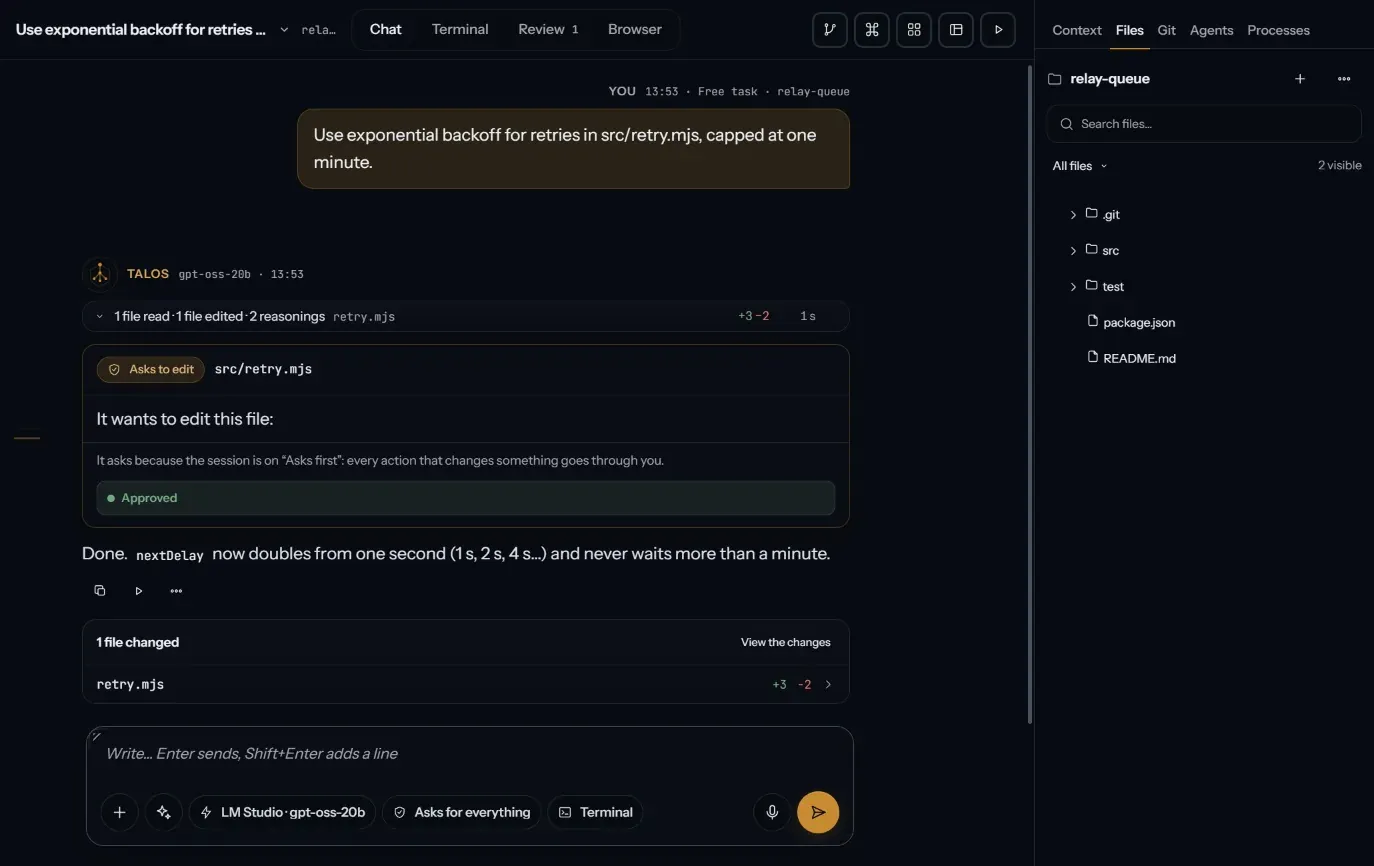Focus the Search files input

pyautogui.click(x=1204, y=124)
